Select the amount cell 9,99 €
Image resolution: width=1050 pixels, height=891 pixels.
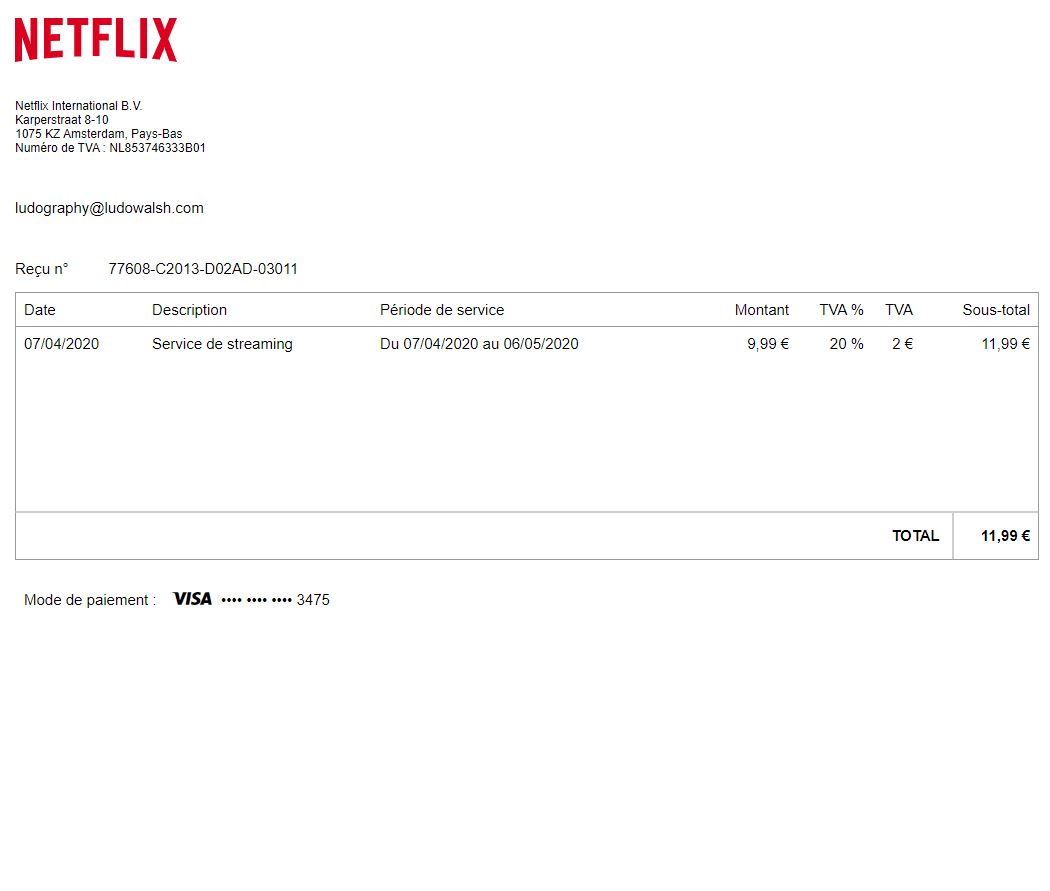pyautogui.click(x=768, y=344)
